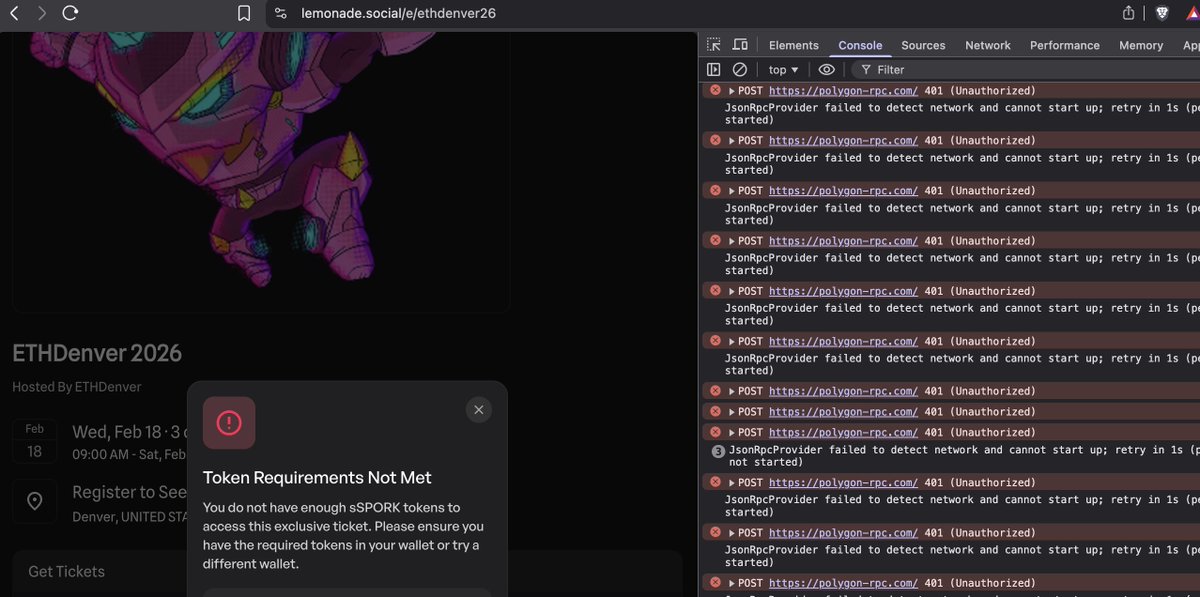Click the 09:00 AM - Sat time line
This screenshot has width=1200, height=597.
click(129, 454)
